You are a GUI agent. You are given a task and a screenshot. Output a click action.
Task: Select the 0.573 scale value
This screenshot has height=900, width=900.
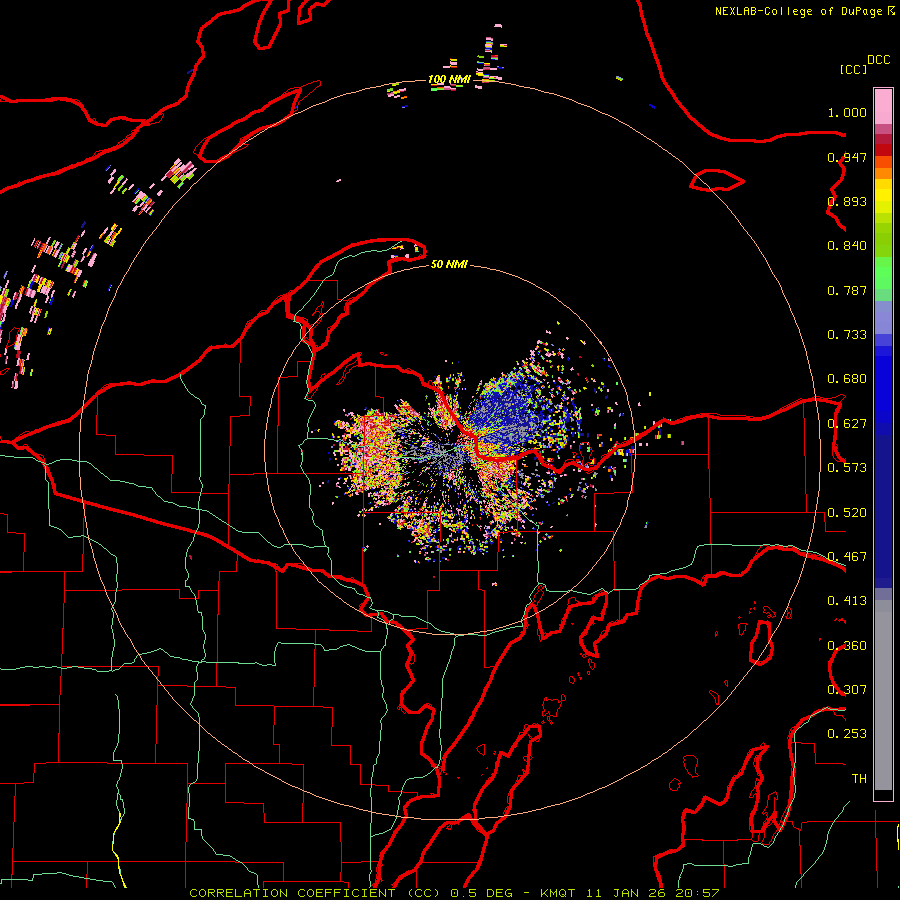pyautogui.click(x=847, y=468)
